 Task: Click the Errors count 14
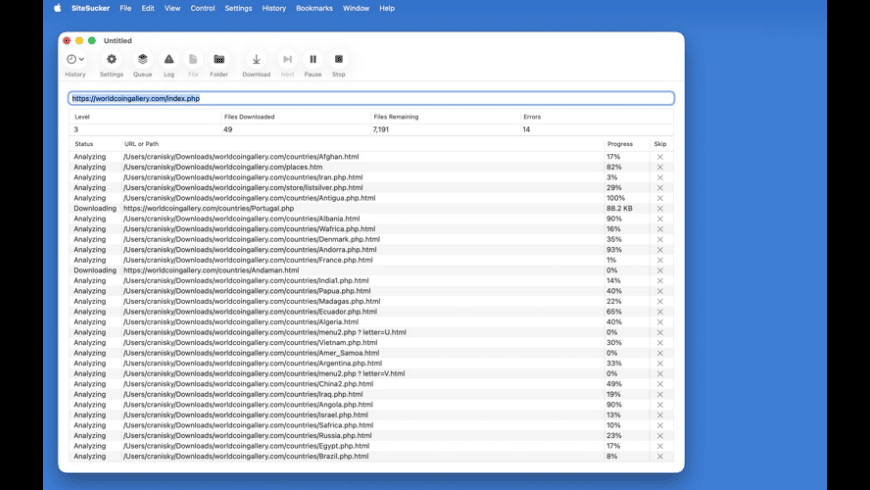(526, 129)
